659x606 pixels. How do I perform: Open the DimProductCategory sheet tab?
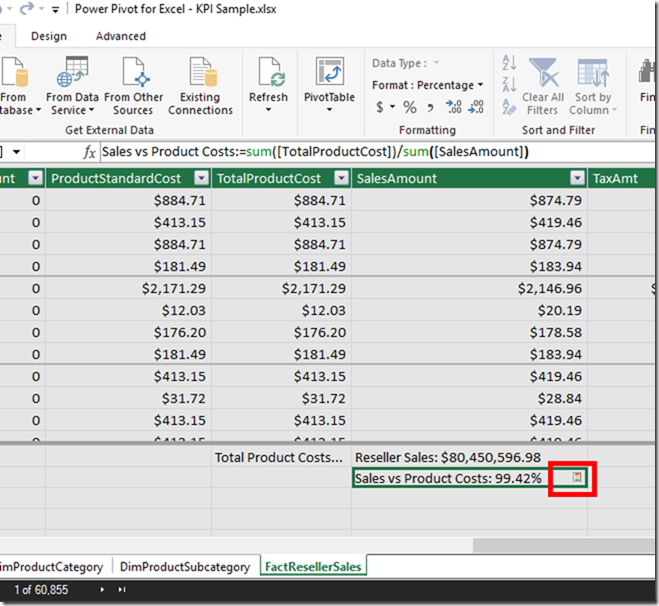tap(51, 566)
